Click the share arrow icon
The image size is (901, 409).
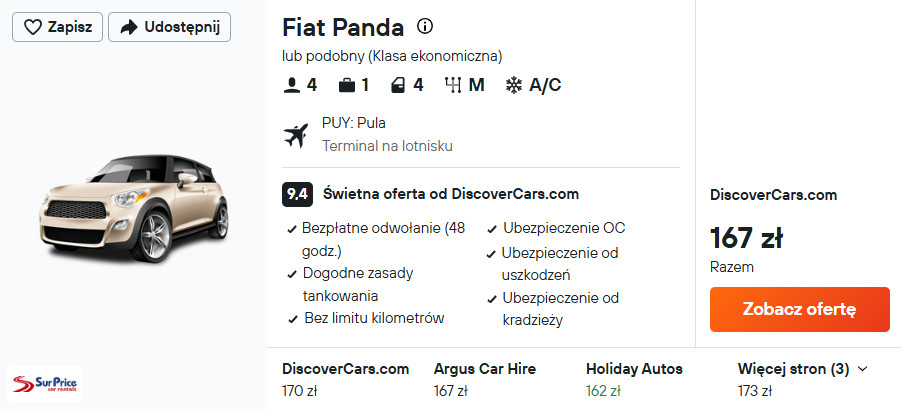pyautogui.click(x=128, y=27)
